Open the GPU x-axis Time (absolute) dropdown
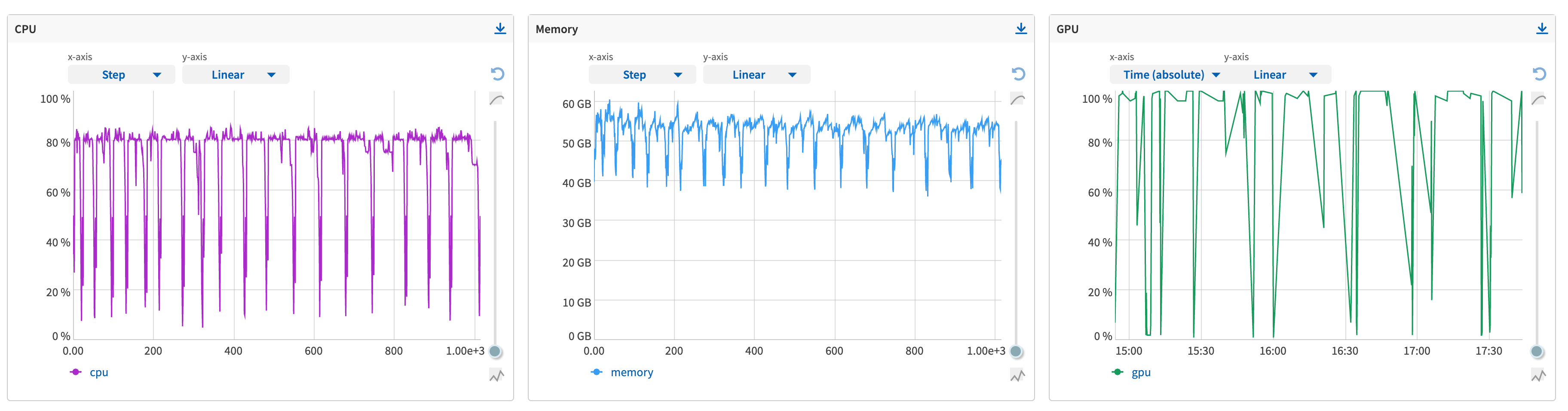Image resolution: width=1568 pixels, height=411 pixels. (x=1163, y=75)
